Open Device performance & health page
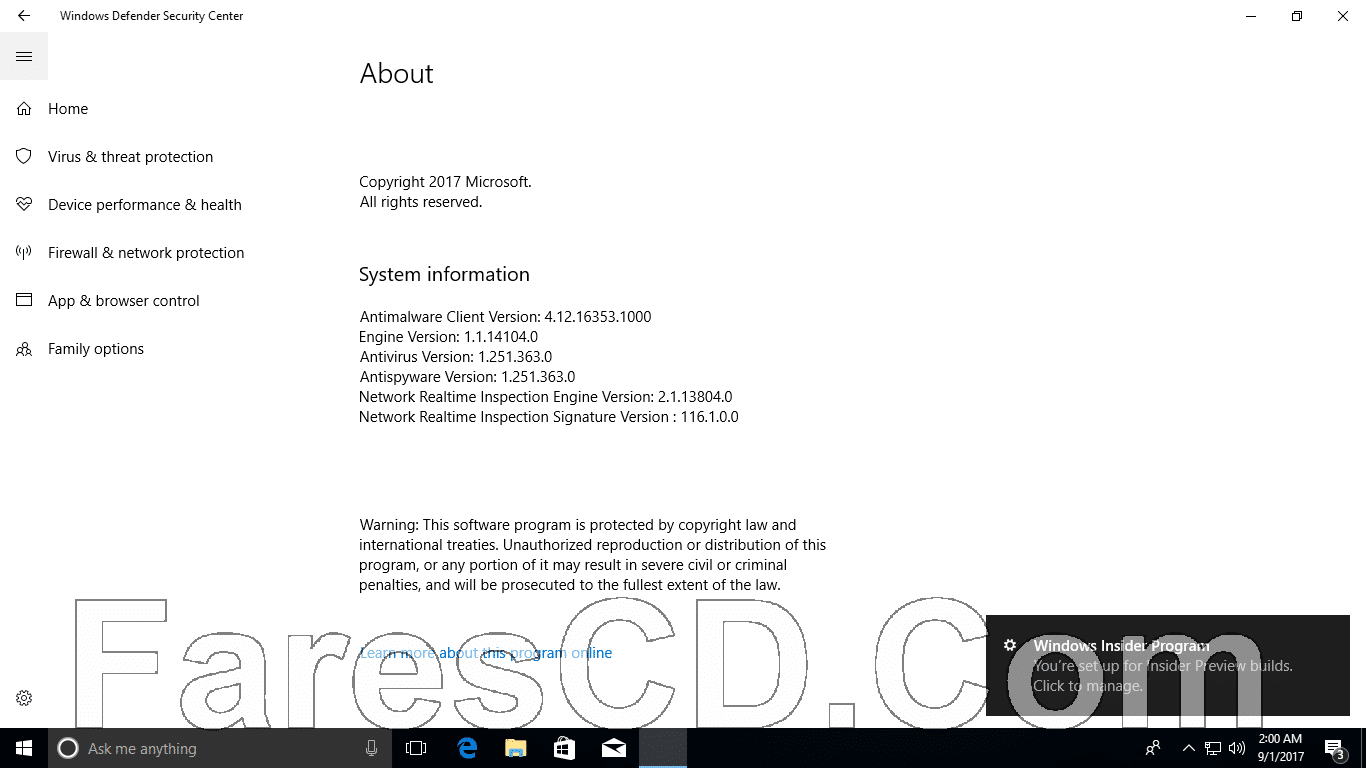The height and width of the screenshot is (768, 1366). (x=145, y=205)
